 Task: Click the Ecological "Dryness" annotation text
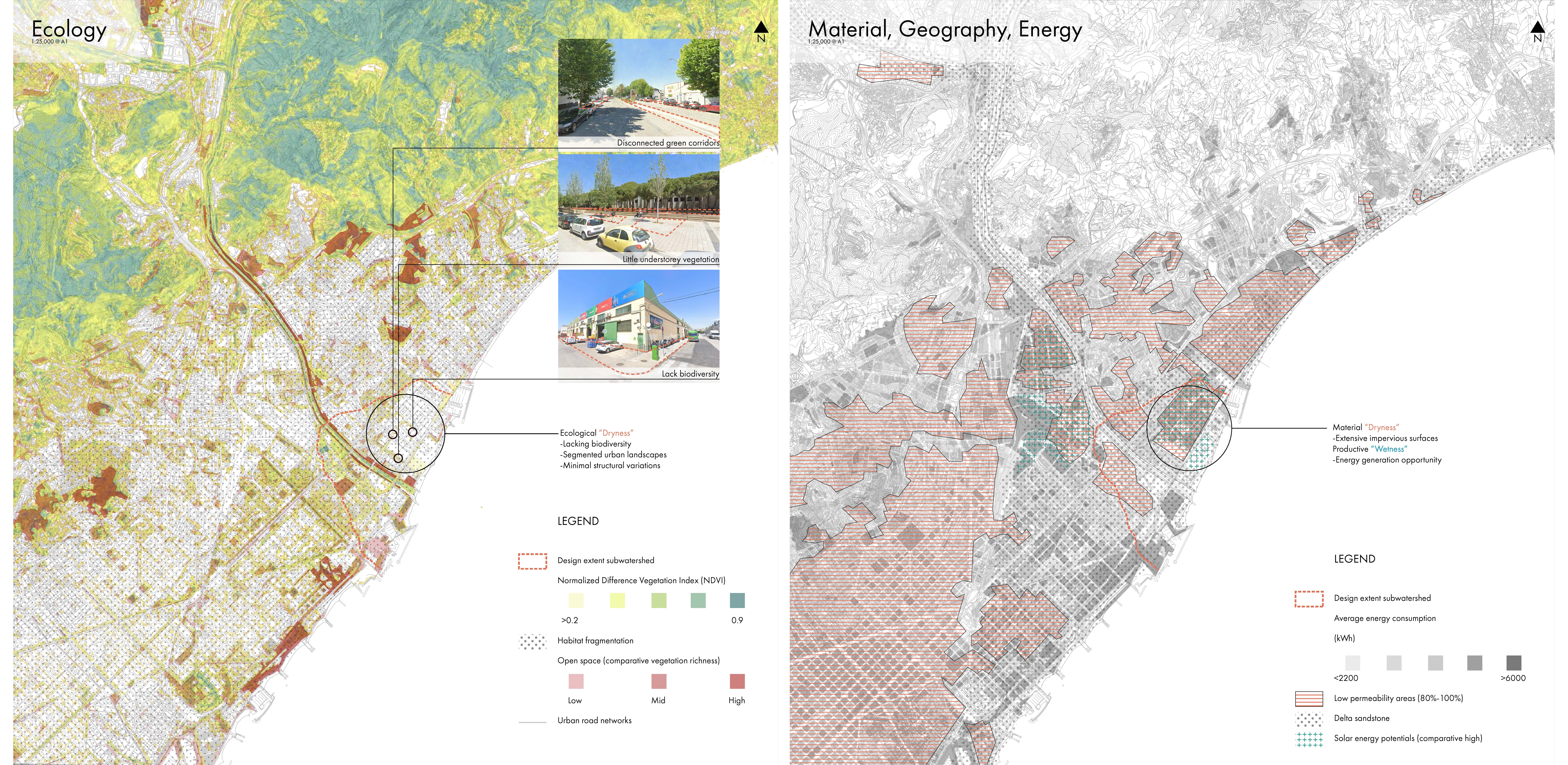point(597,433)
